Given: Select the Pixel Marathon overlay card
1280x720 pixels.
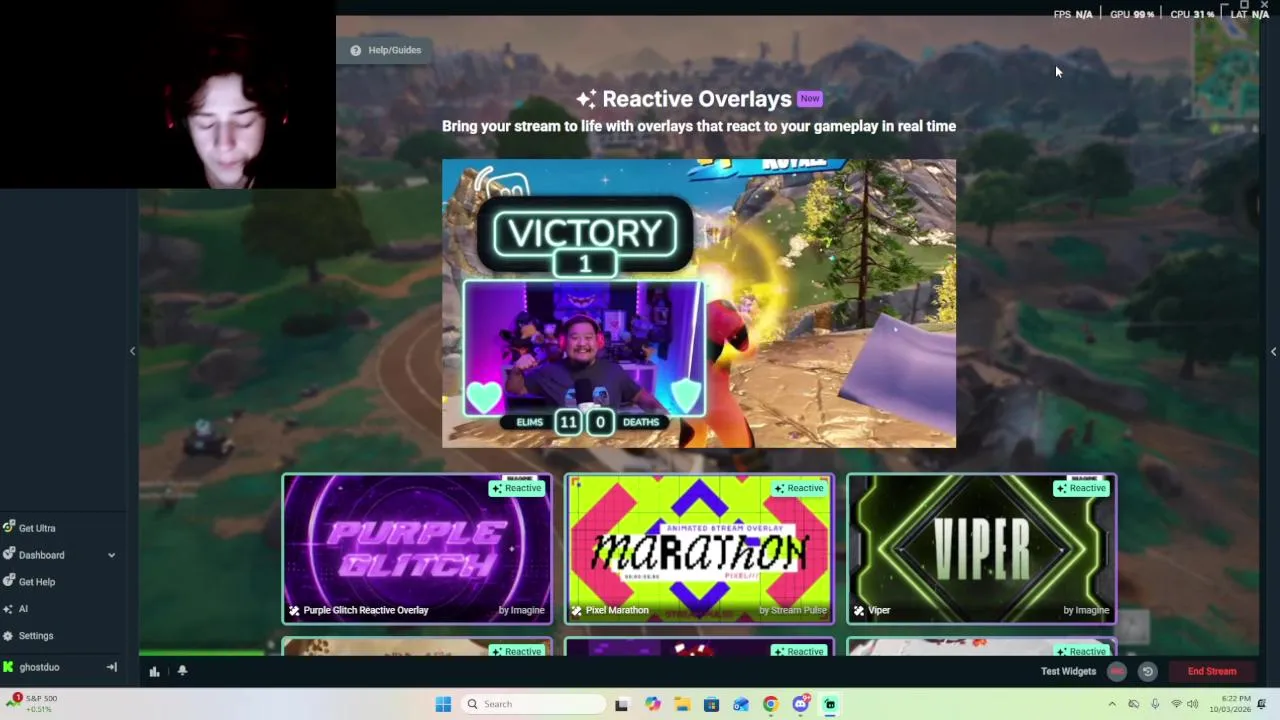Looking at the screenshot, I should coord(699,549).
